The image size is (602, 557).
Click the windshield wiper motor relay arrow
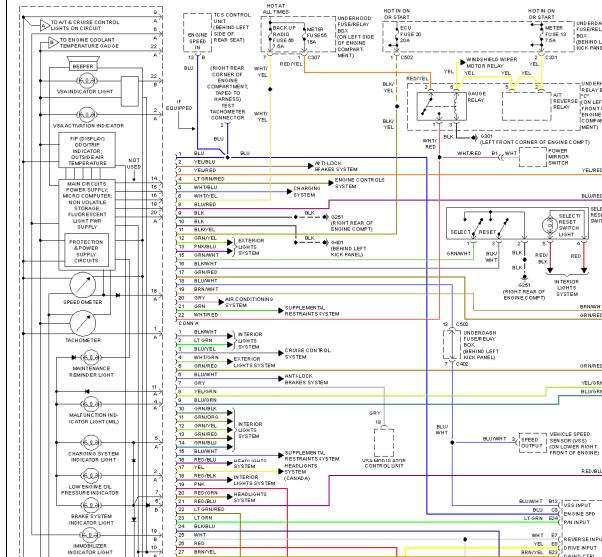pyautogui.click(x=463, y=62)
